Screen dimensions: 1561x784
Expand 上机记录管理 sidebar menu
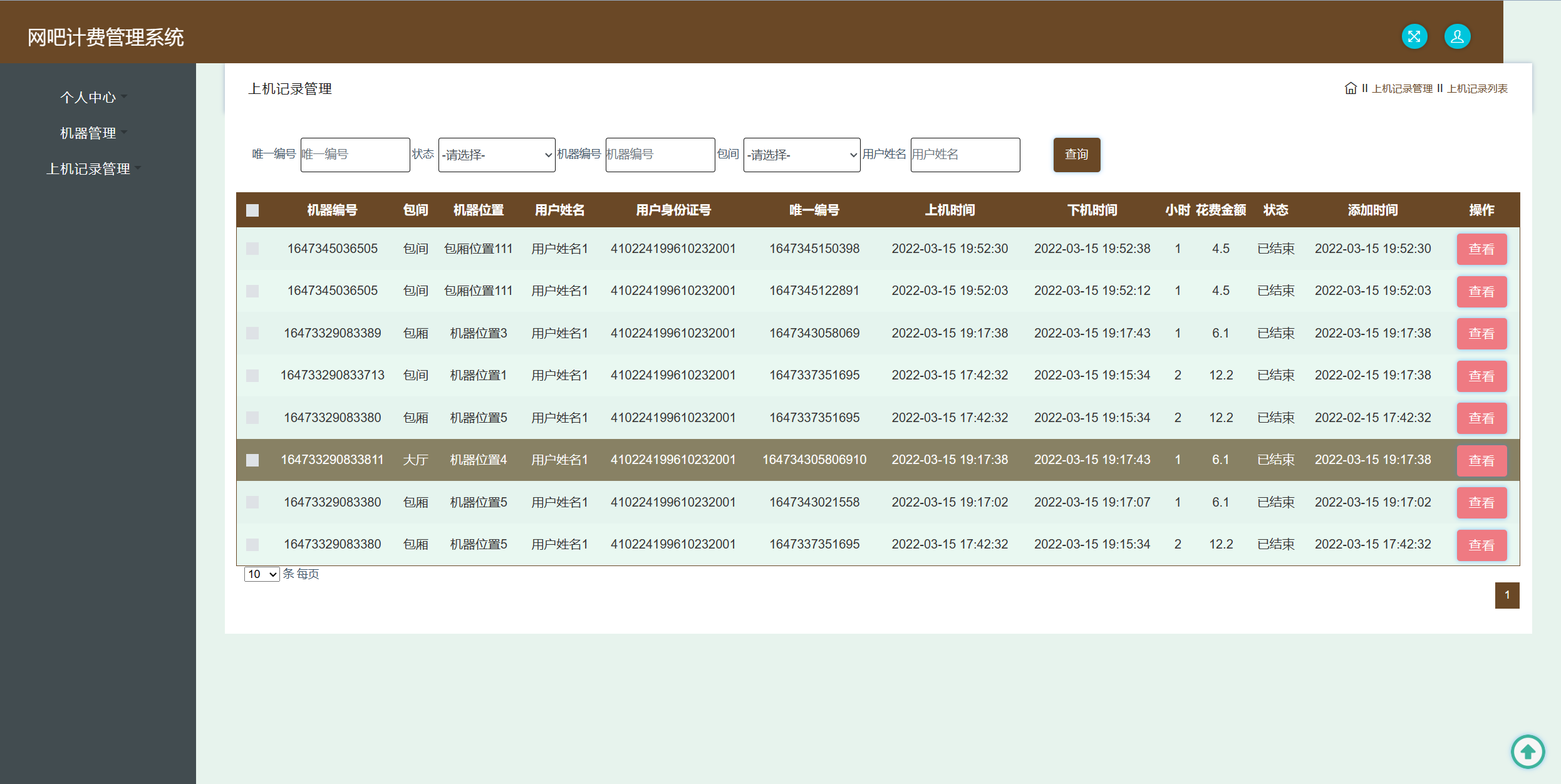pos(88,168)
